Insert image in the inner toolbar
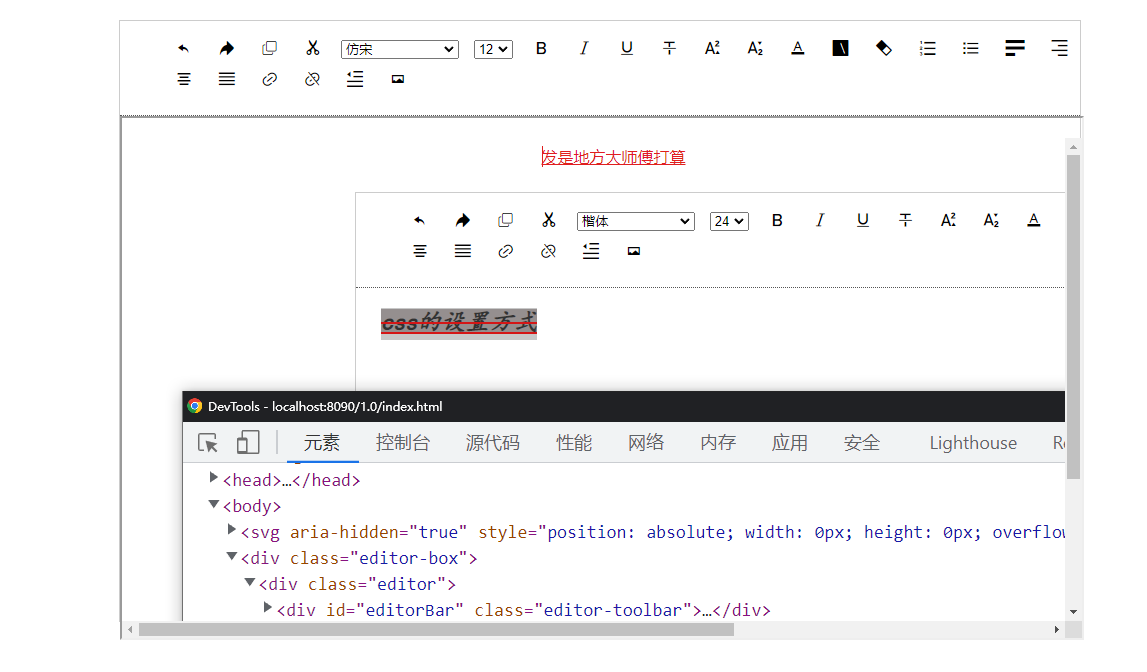The image size is (1147, 672). point(634,251)
